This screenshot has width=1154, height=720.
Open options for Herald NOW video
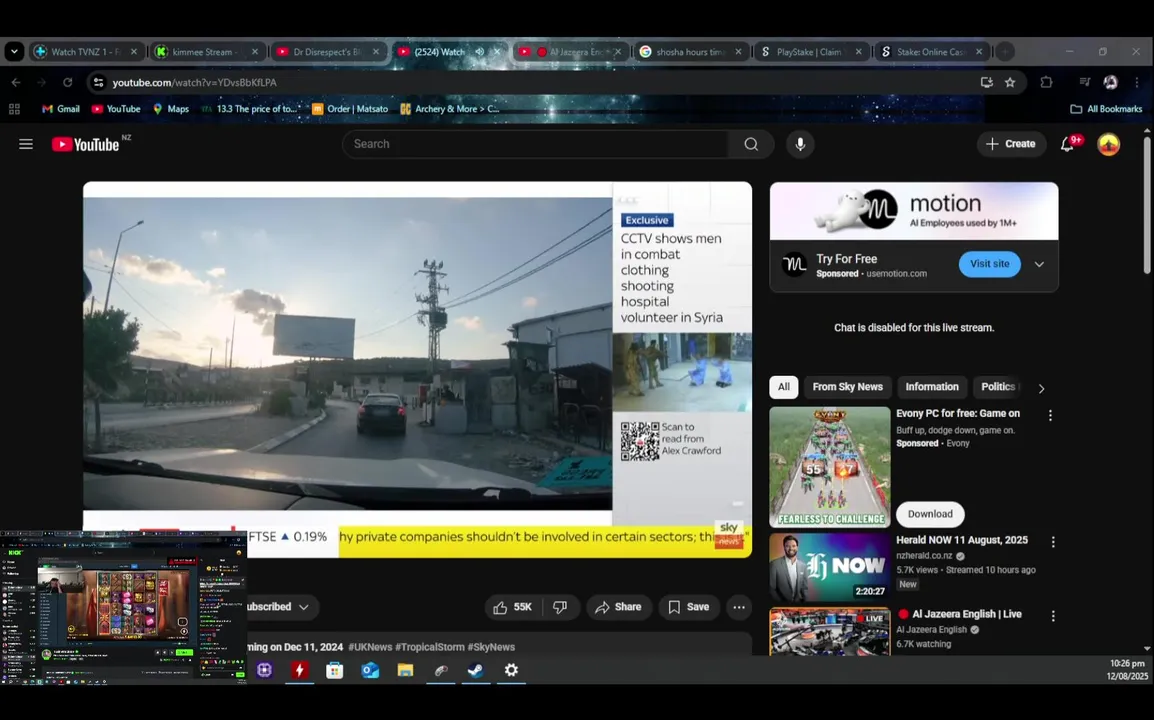(1053, 542)
